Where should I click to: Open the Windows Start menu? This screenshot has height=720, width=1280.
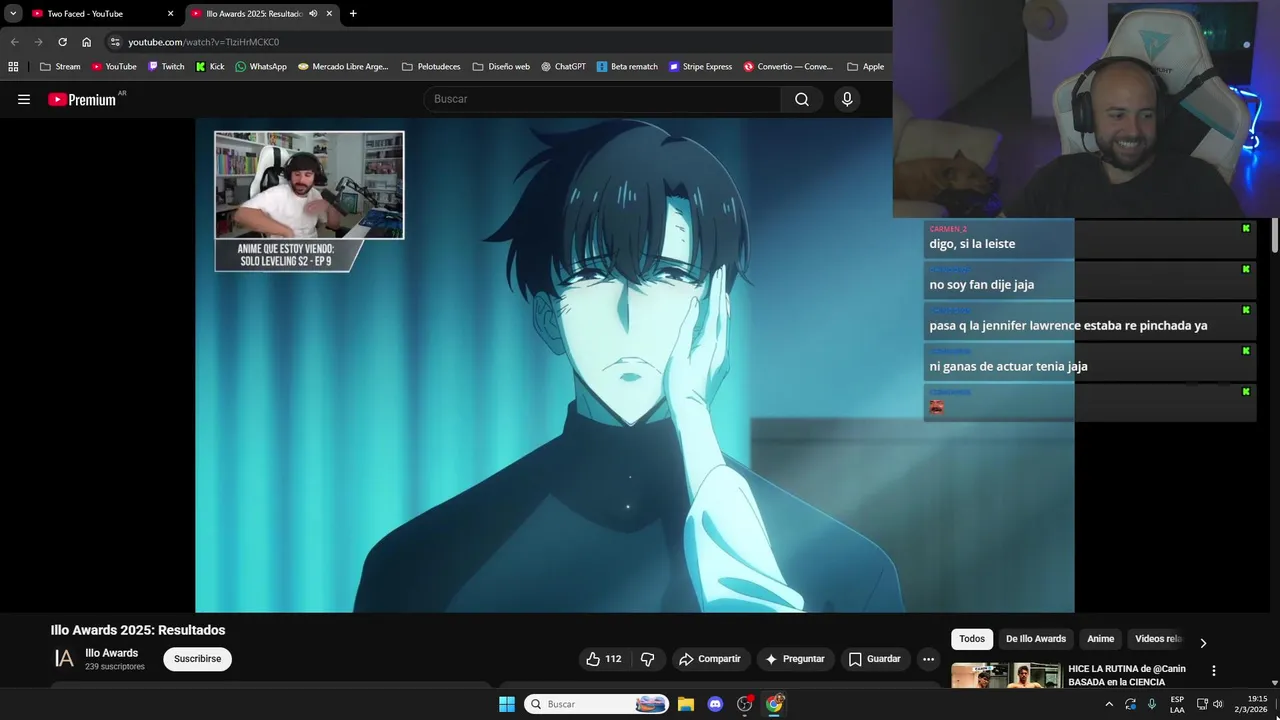pos(507,704)
